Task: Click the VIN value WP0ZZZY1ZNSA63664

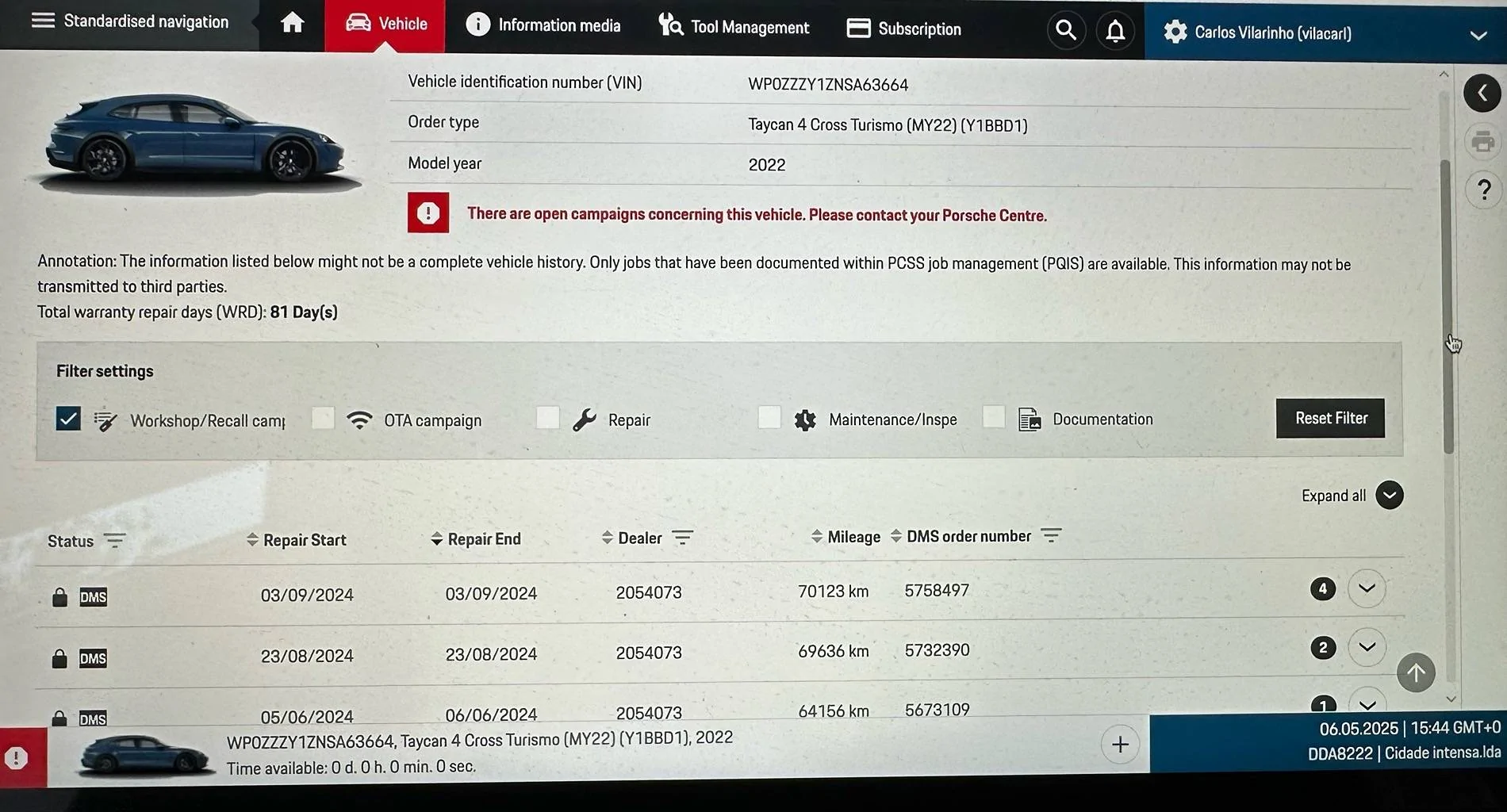Action: (828, 85)
